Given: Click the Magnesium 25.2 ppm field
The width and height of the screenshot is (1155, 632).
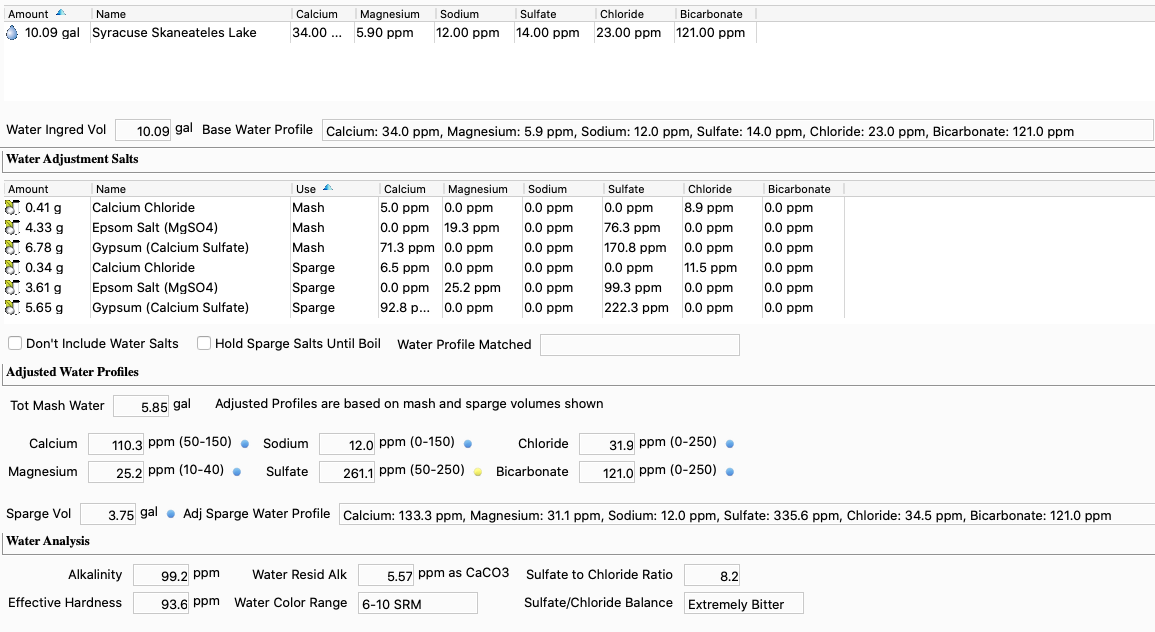Looking at the screenshot, I should pyautogui.click(x=116, y=472).
